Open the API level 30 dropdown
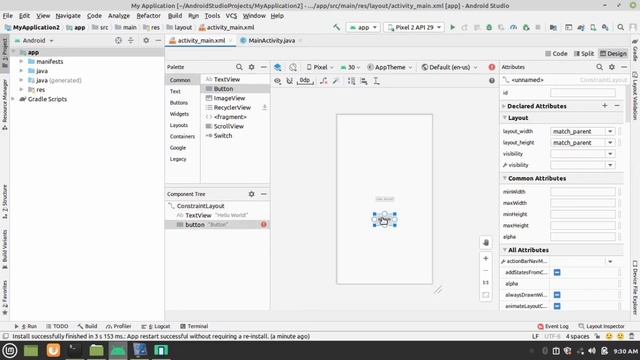 (350, 67)
